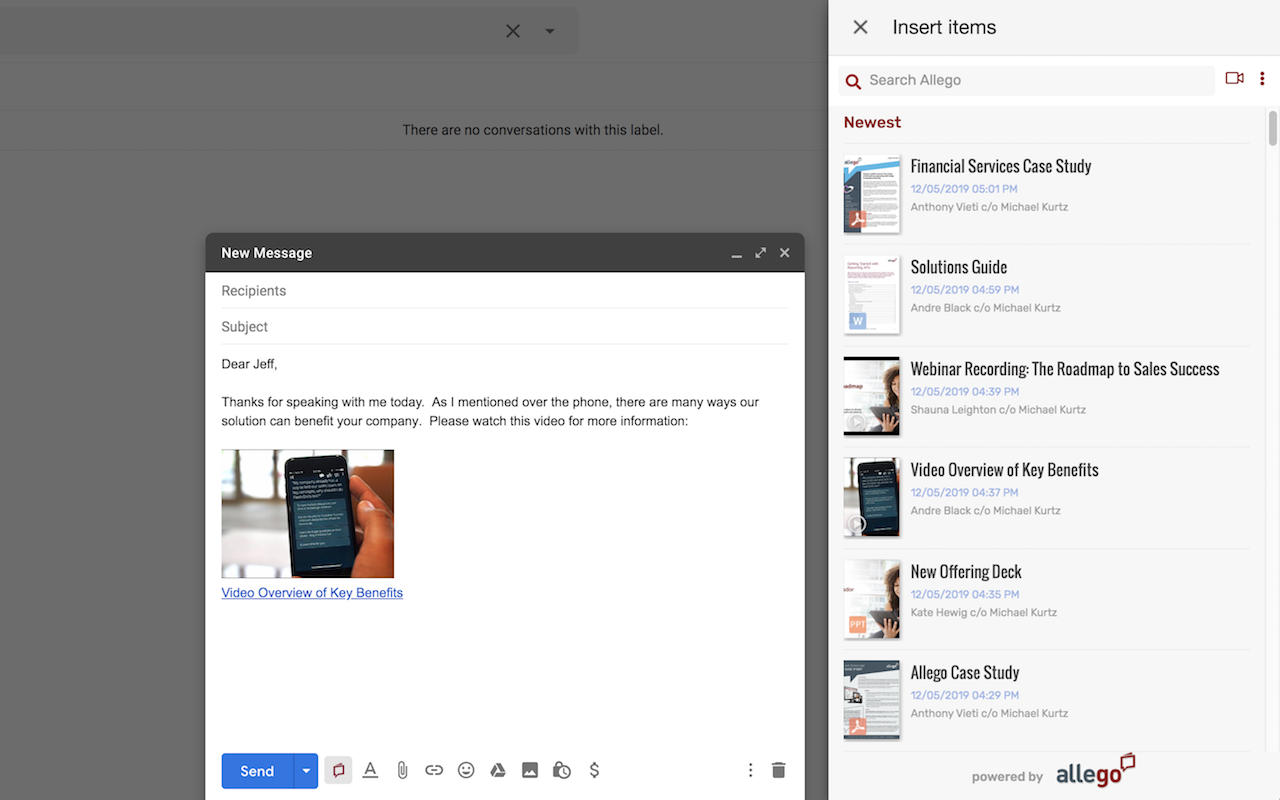Minimize the New Message window
Screen dimensions: 1280x800
(x=737, y=254)
